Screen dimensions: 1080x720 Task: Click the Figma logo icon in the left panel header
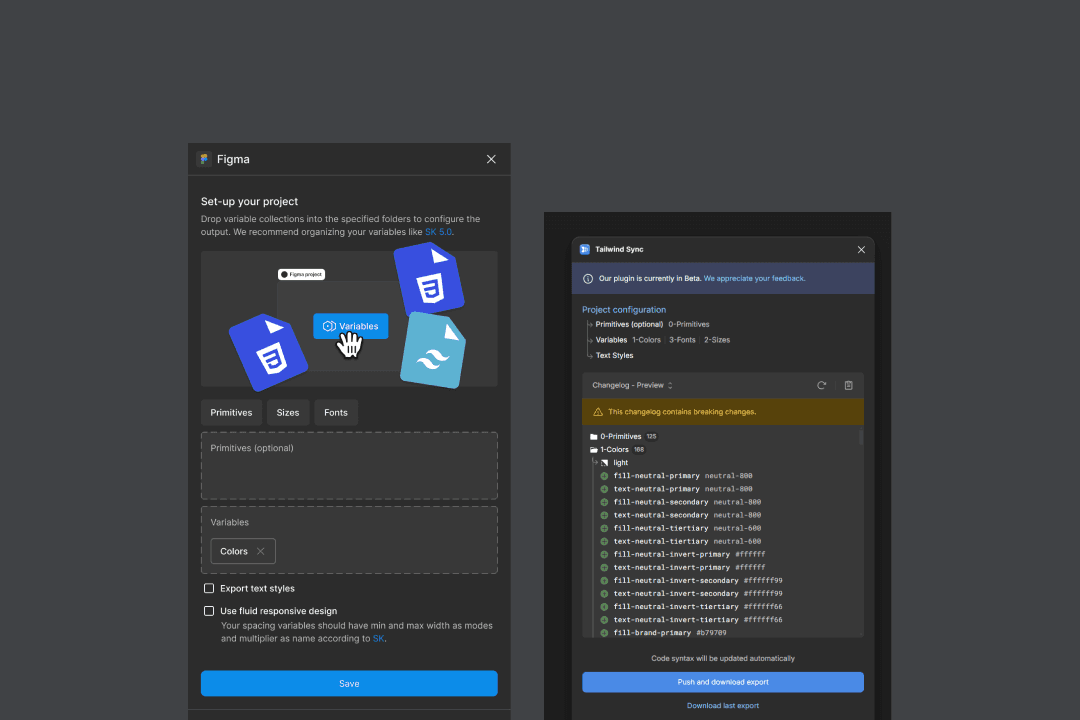[x=204, y=159]
